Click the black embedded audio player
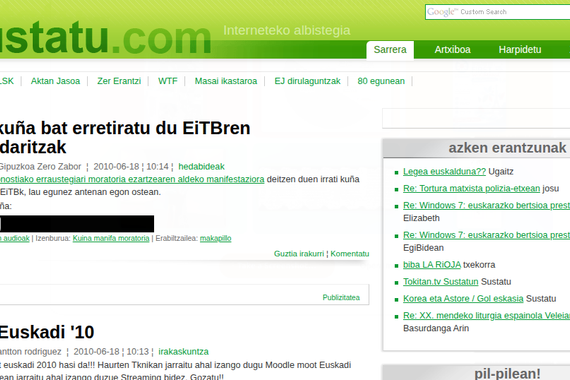This screenshot has height=380, width=570. pyautogui.click(x=77, y=224)
